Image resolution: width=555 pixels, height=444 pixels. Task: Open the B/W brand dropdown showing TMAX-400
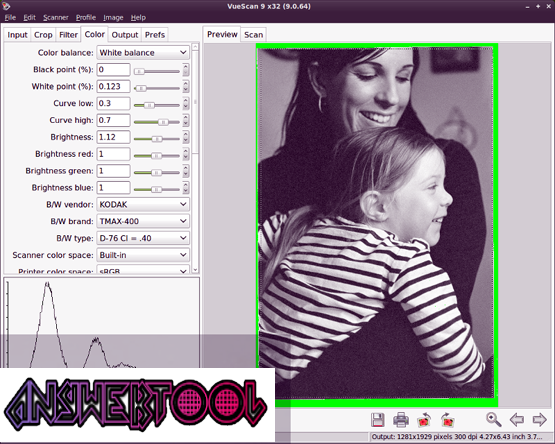pyautogui.click(x=143, y=221)
